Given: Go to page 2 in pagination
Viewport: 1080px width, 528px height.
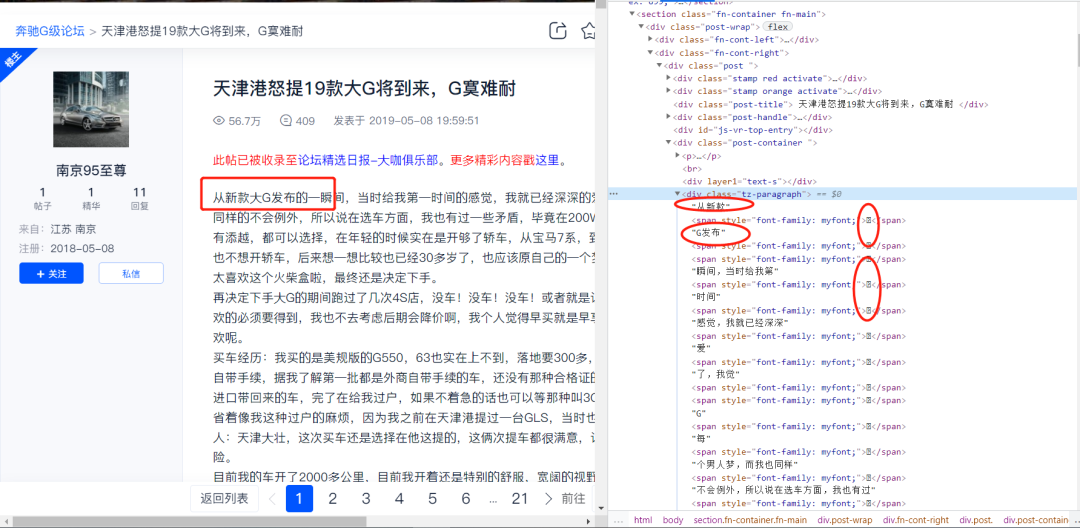Looking at the screenshot, I should [332, 498].
